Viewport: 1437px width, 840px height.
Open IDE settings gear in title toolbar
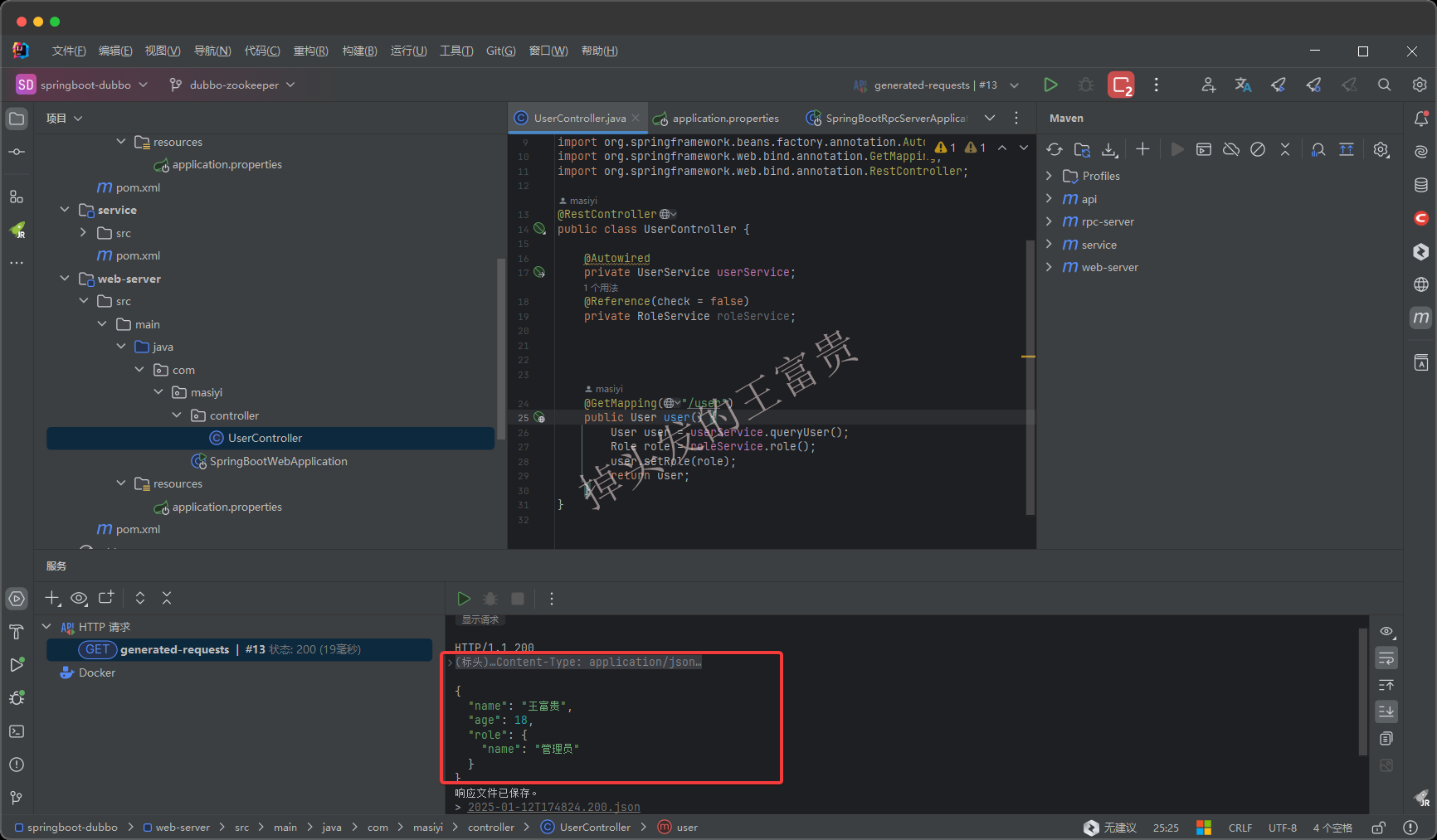click(1420, 85)
